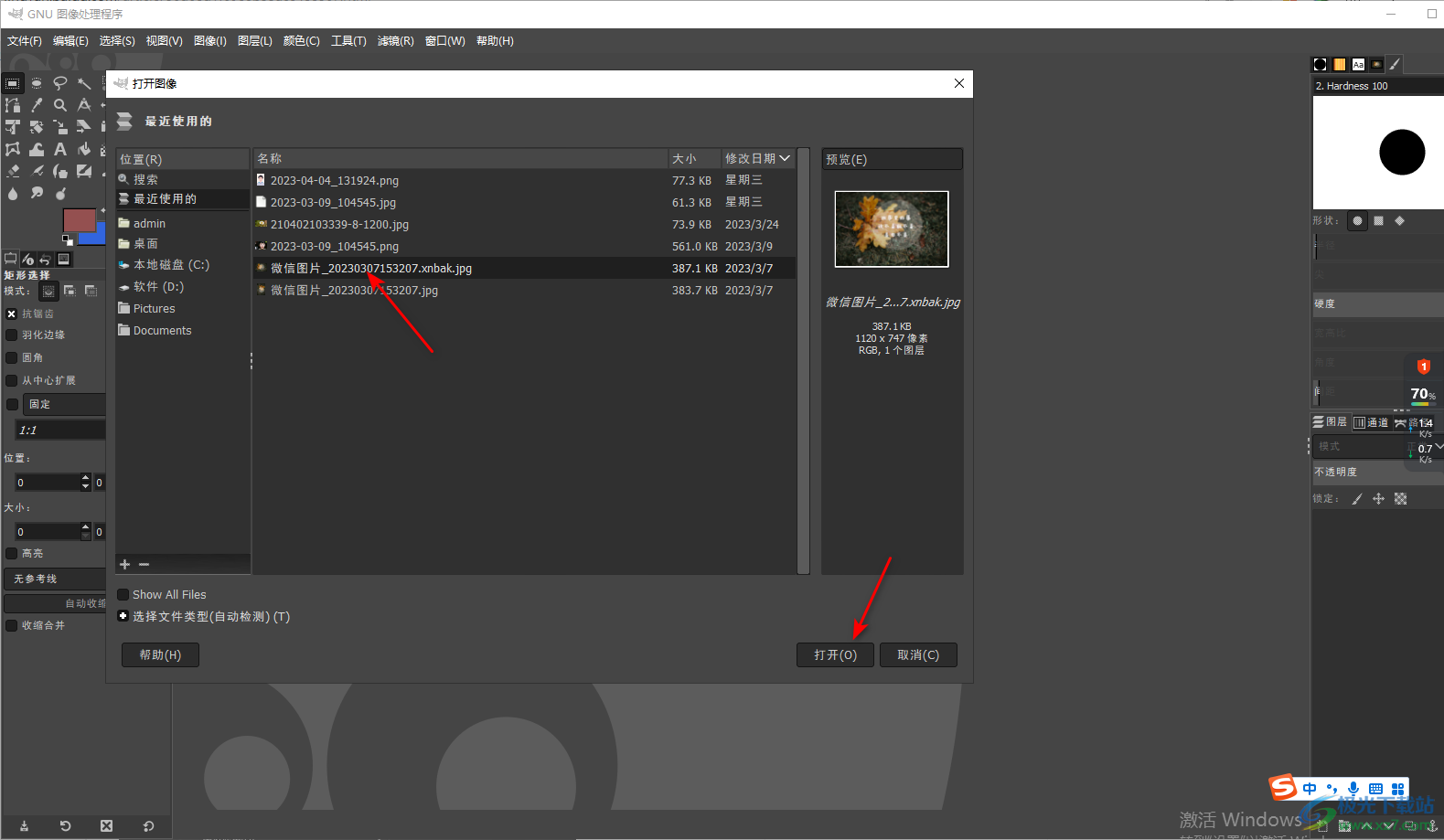Select the diamond brush shape
Viewport: 1444px width, 840px height.
(x=1399, y=220)
